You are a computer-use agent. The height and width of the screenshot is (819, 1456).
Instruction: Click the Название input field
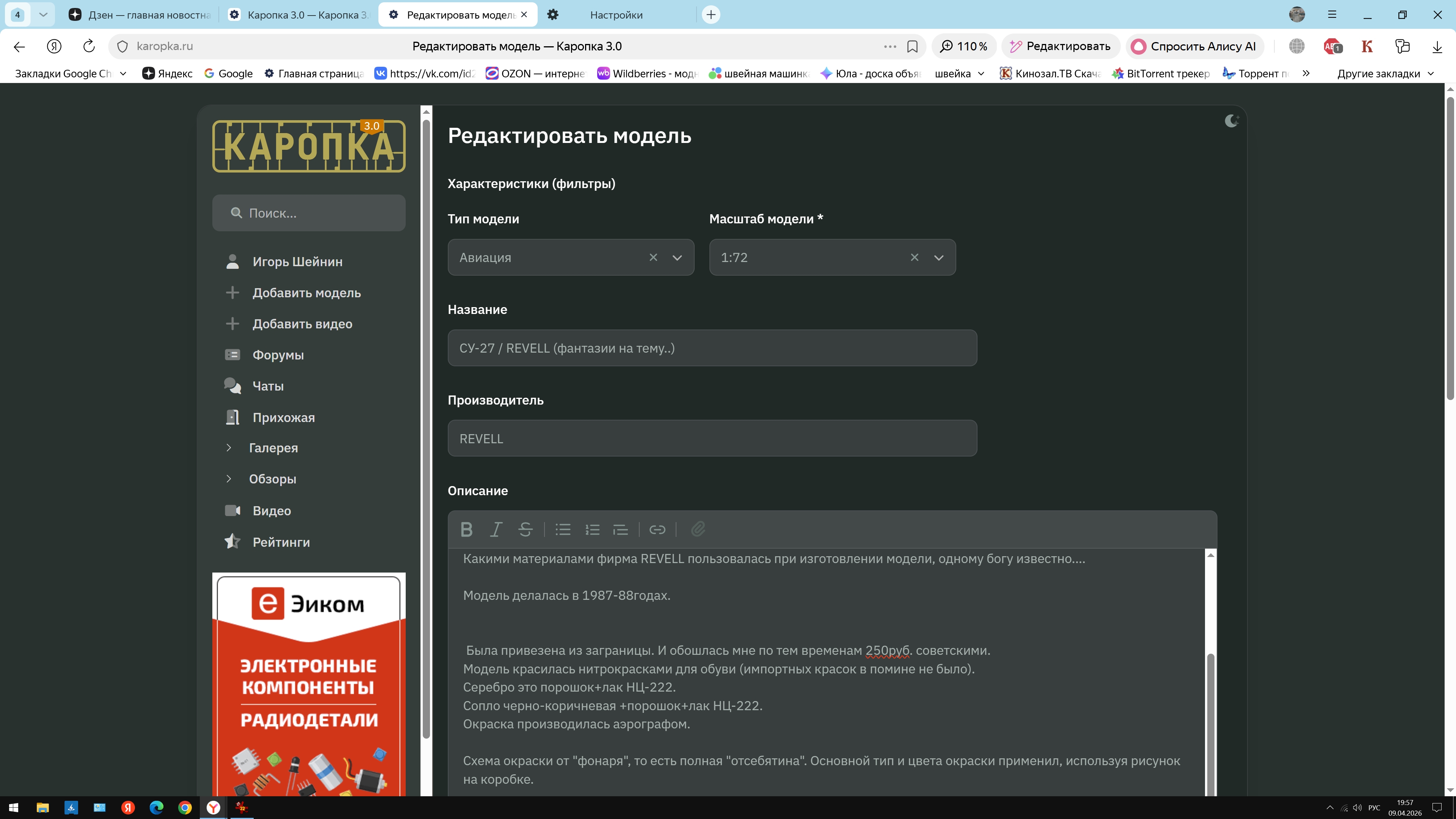tap(712, 348)
